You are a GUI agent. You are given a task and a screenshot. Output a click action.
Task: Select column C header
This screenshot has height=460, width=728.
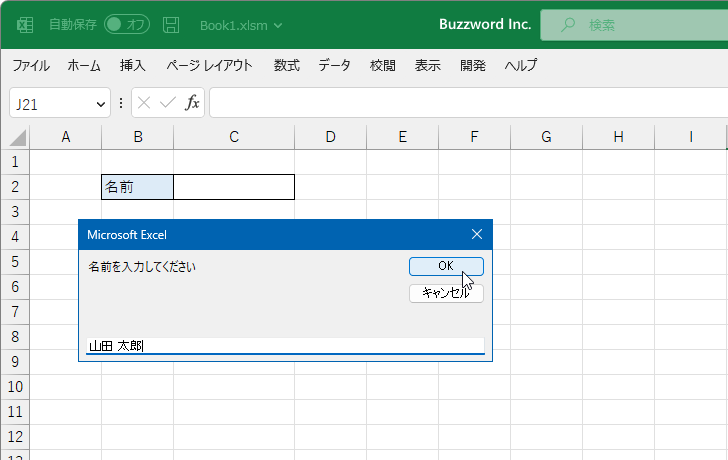coord(234,137)
